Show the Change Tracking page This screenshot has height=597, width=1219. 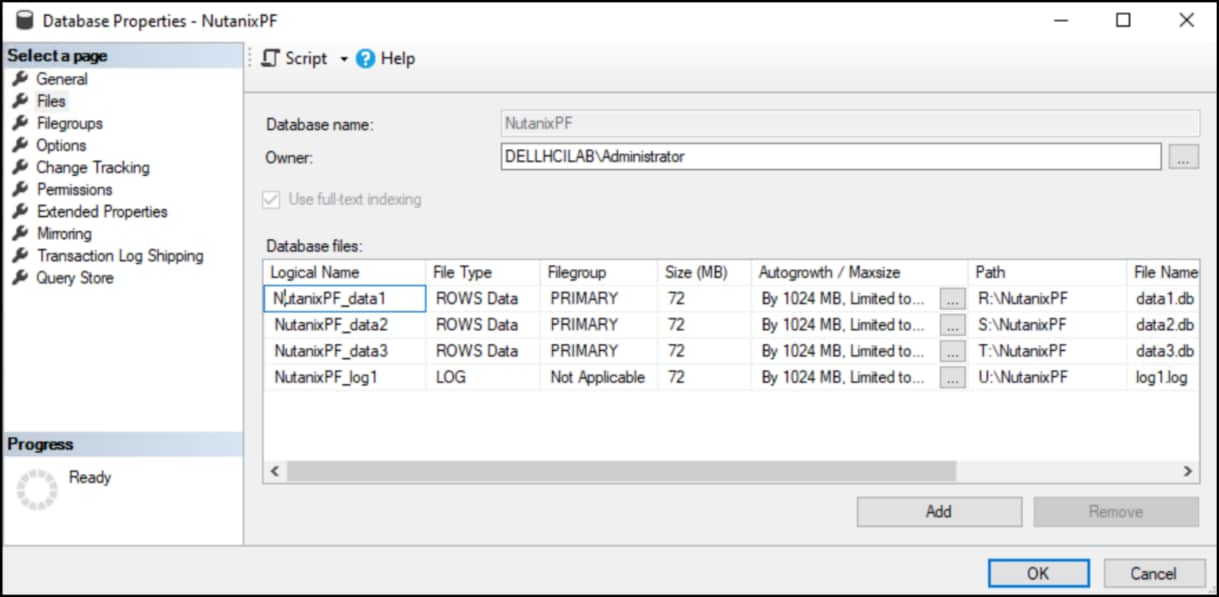coord(93,167)
